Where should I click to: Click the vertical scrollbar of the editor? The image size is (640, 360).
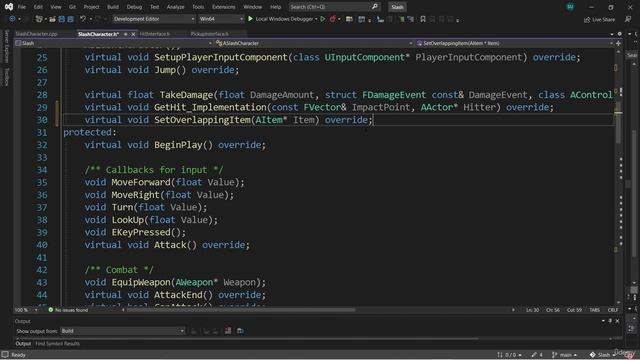[x=618, y=122]
